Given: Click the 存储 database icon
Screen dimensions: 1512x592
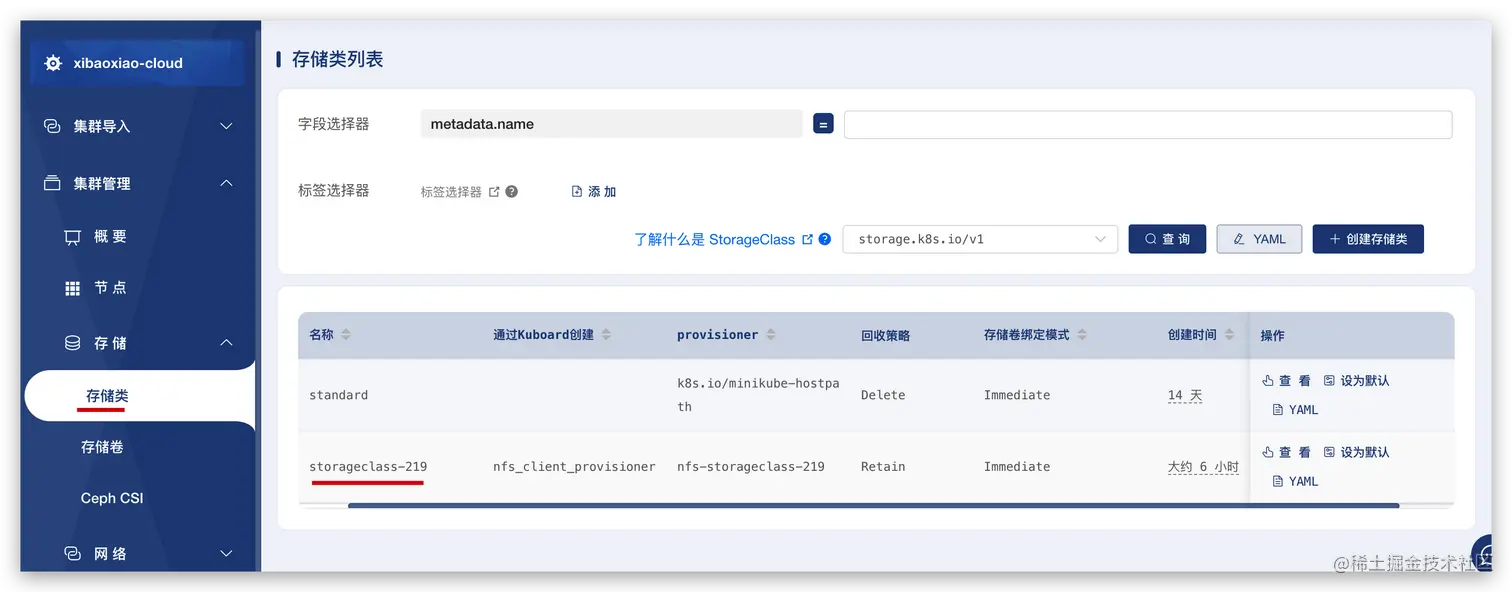Looking at the screenshot, I should tap(72, 343).
